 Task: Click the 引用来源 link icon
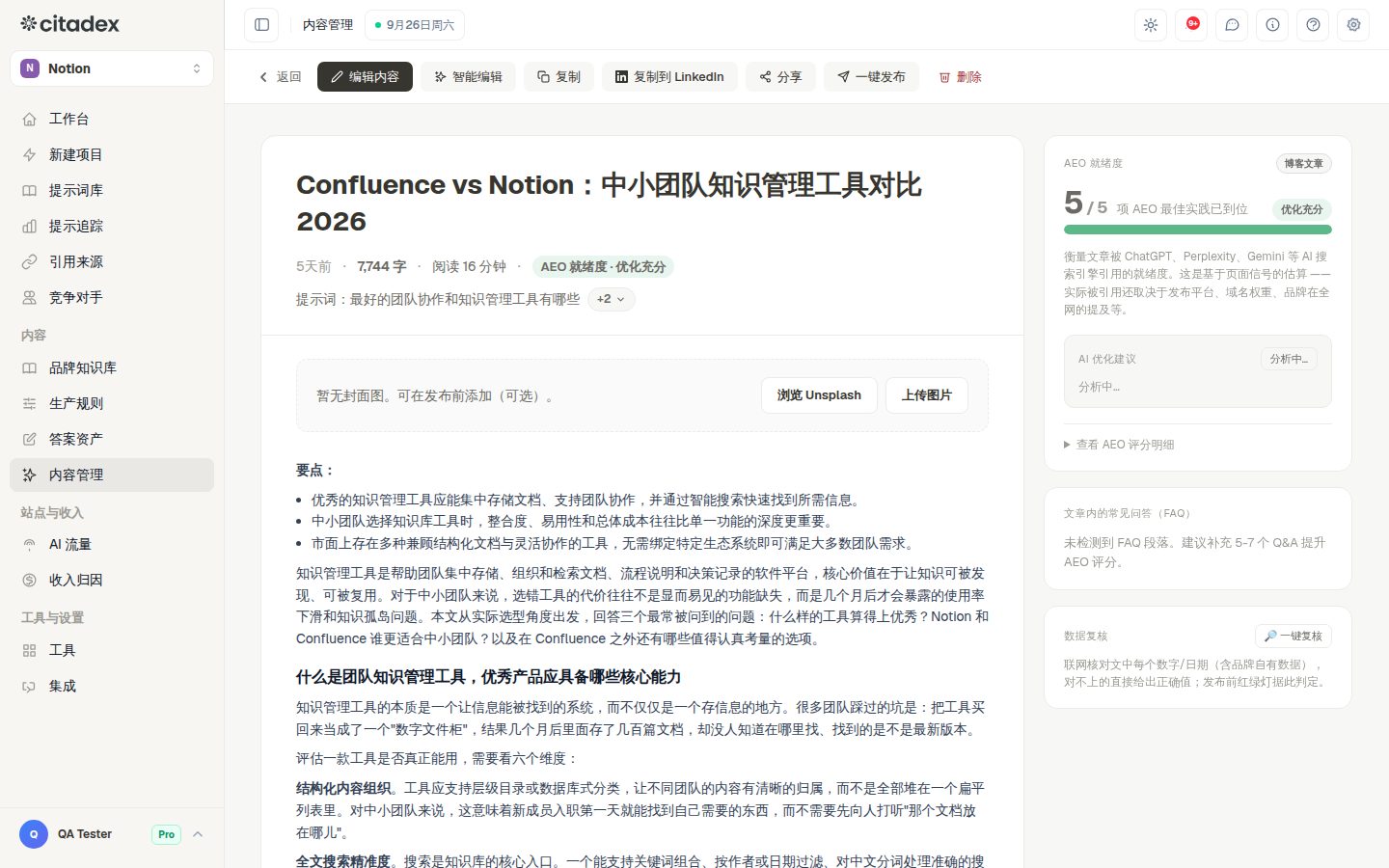pyautogui.click(x=29, y=261)
